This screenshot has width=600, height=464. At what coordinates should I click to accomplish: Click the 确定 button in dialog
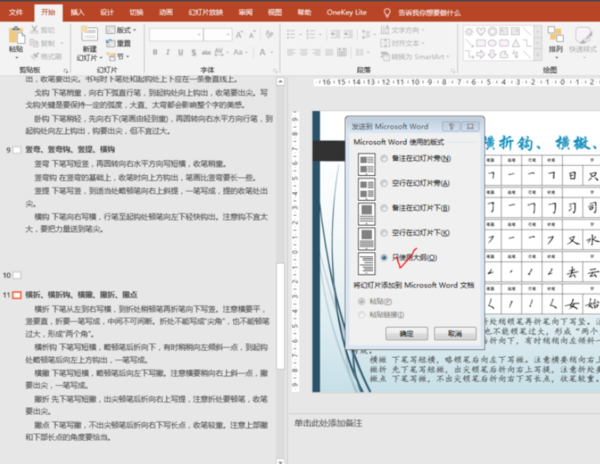point(406,334)
